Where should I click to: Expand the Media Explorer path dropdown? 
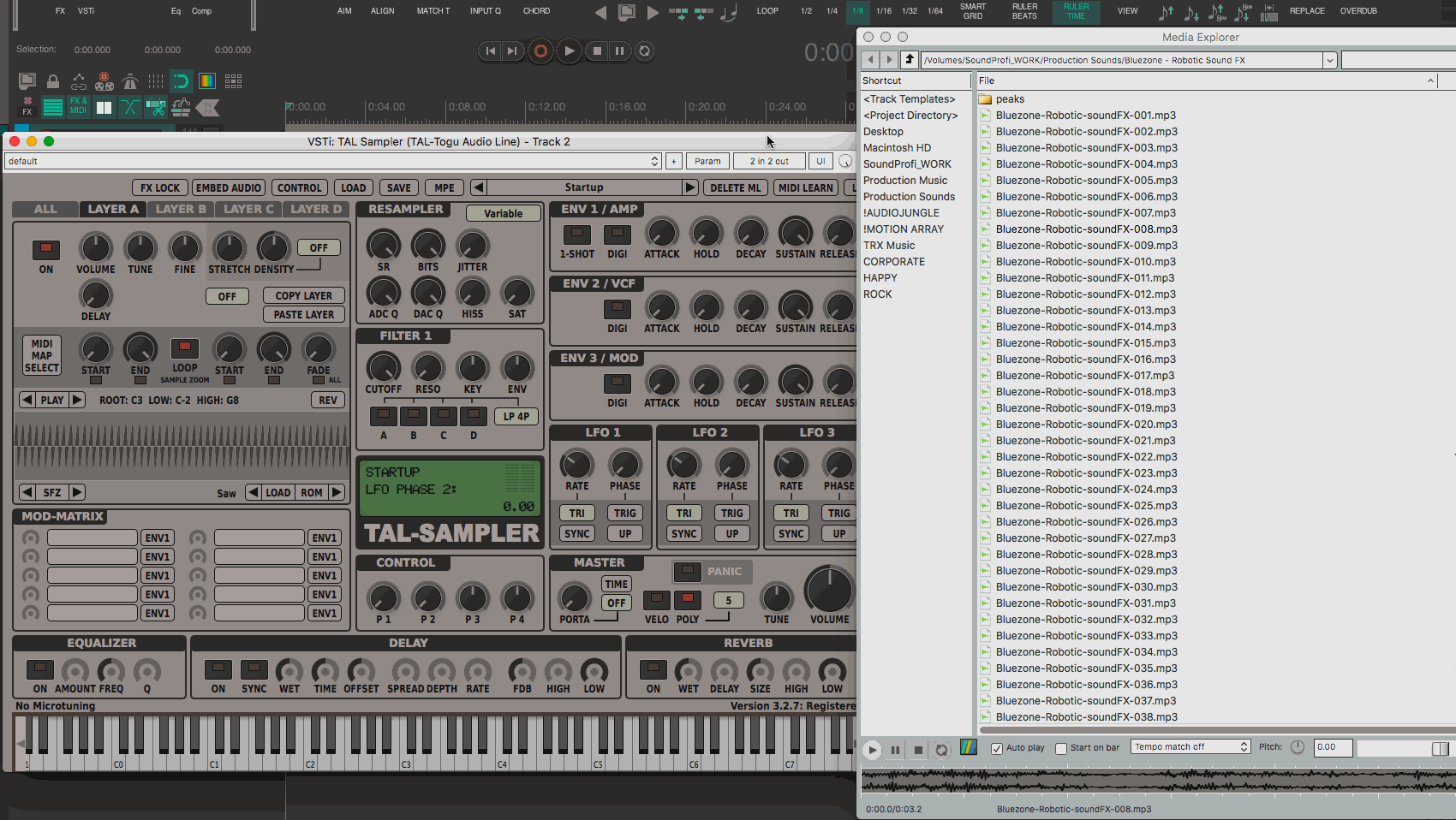pyautogui.click(x=1329, y=60)
